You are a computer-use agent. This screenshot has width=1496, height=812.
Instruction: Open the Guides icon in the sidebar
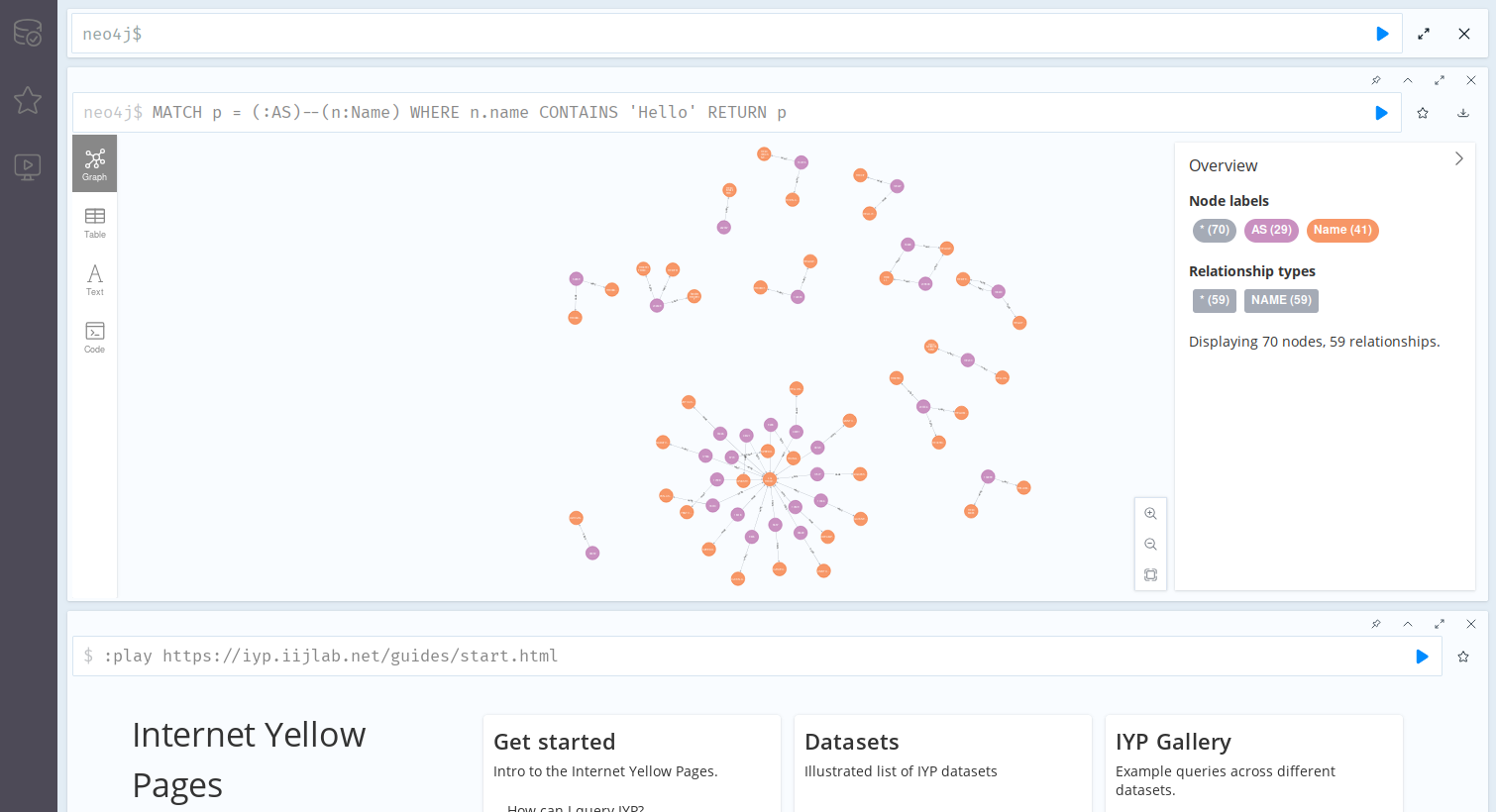click(28, 166)
